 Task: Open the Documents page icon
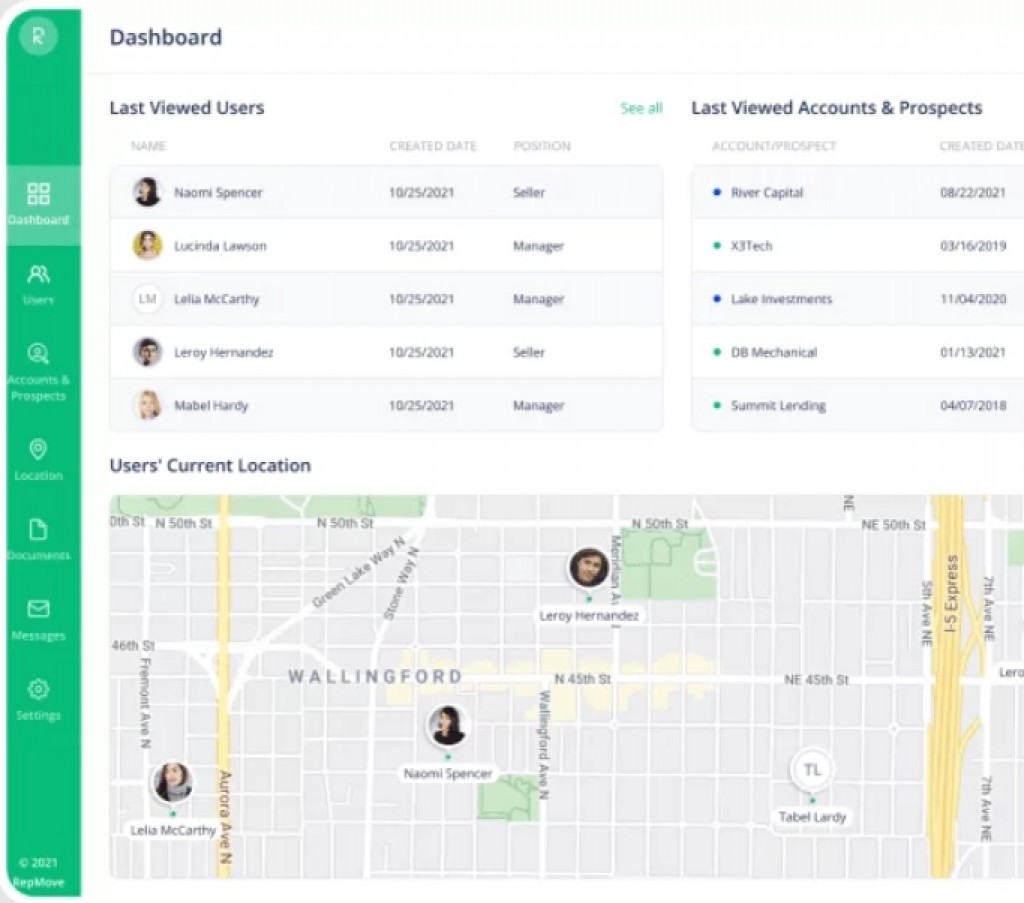pyautogui.click(x=39, y=528)
